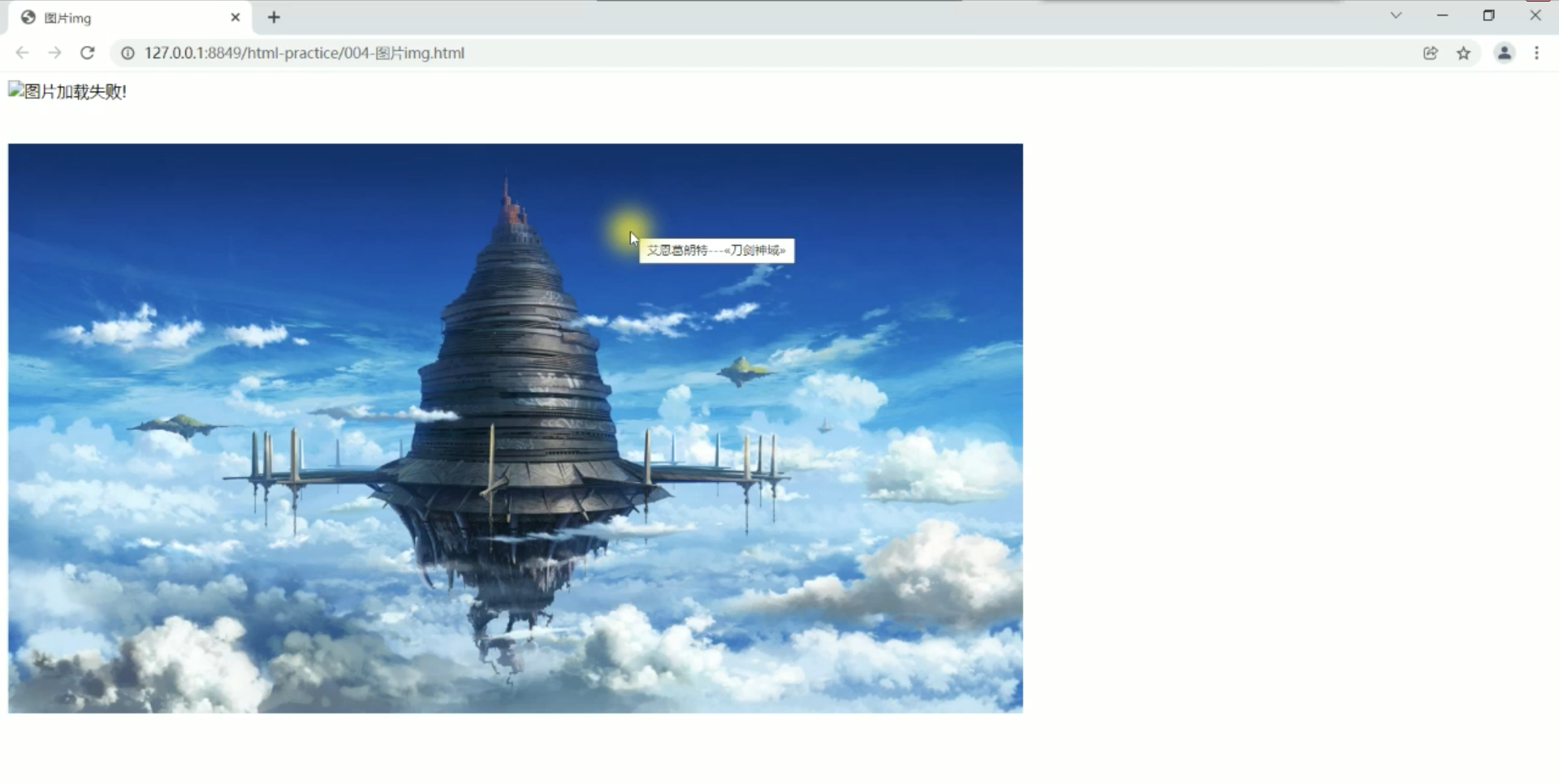Image resolution: width=1559 pixels, height=784 pixels.
Task: Minimize the browser window
Action: (1443, 15)
